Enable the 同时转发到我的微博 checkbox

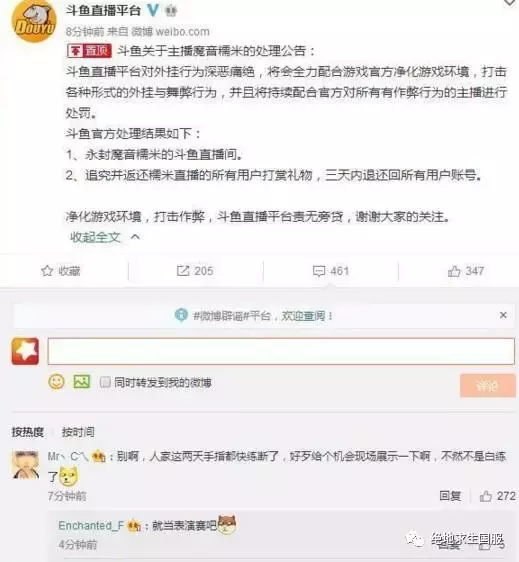105,382
